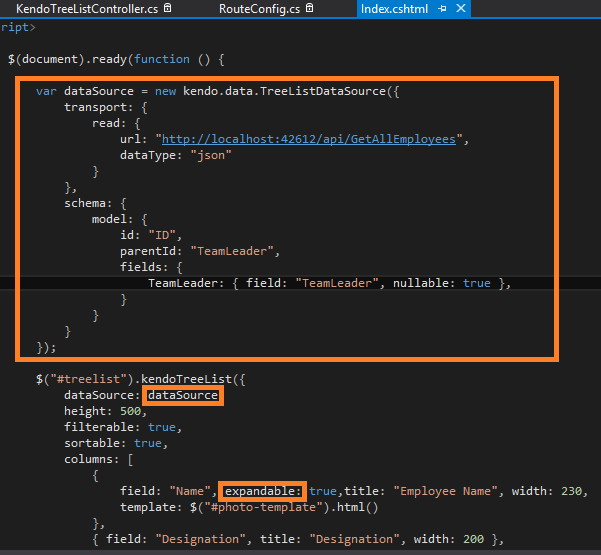The image size is (601, 555).
Task: Click the 'model:' property line
Action: (x=119, y=219)
